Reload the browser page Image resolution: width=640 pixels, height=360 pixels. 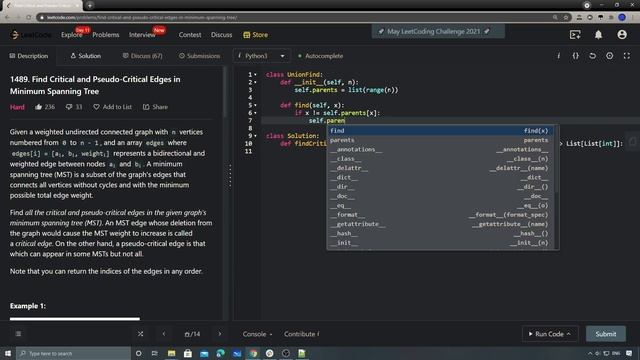tap(29, 18)
